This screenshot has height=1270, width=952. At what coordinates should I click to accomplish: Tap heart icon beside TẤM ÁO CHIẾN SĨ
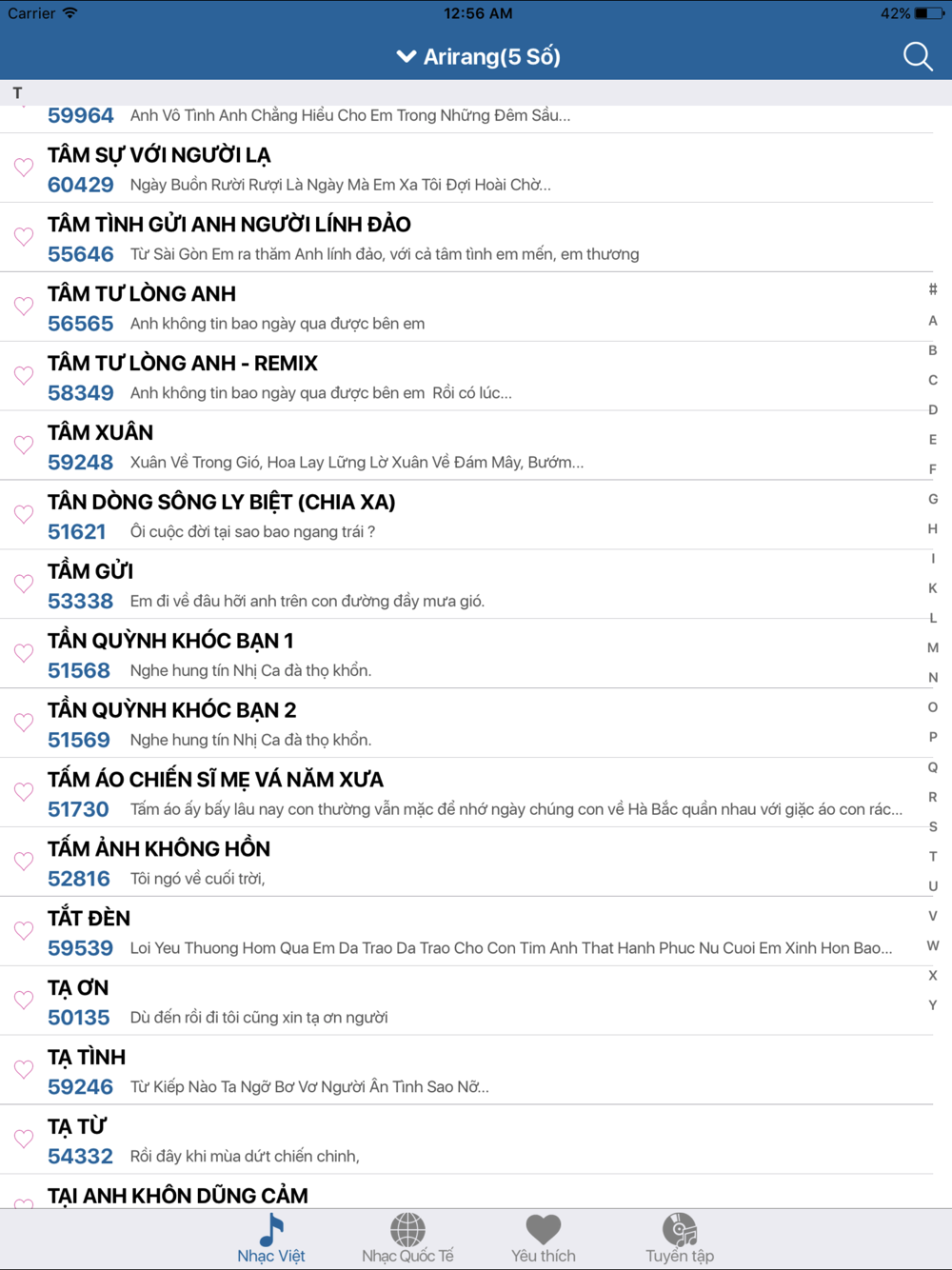24,793
